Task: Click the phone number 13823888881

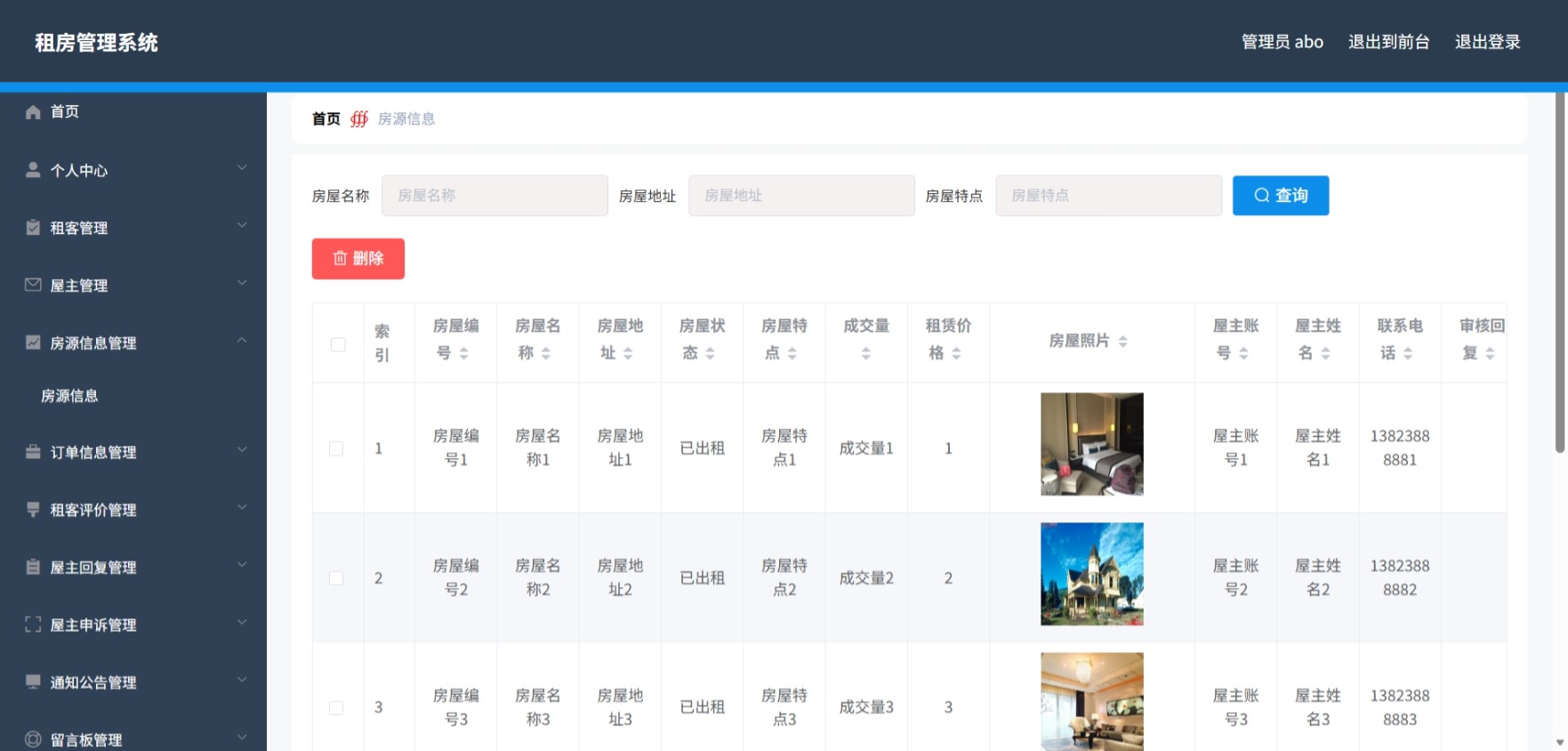Action: tap(1400, 448)
